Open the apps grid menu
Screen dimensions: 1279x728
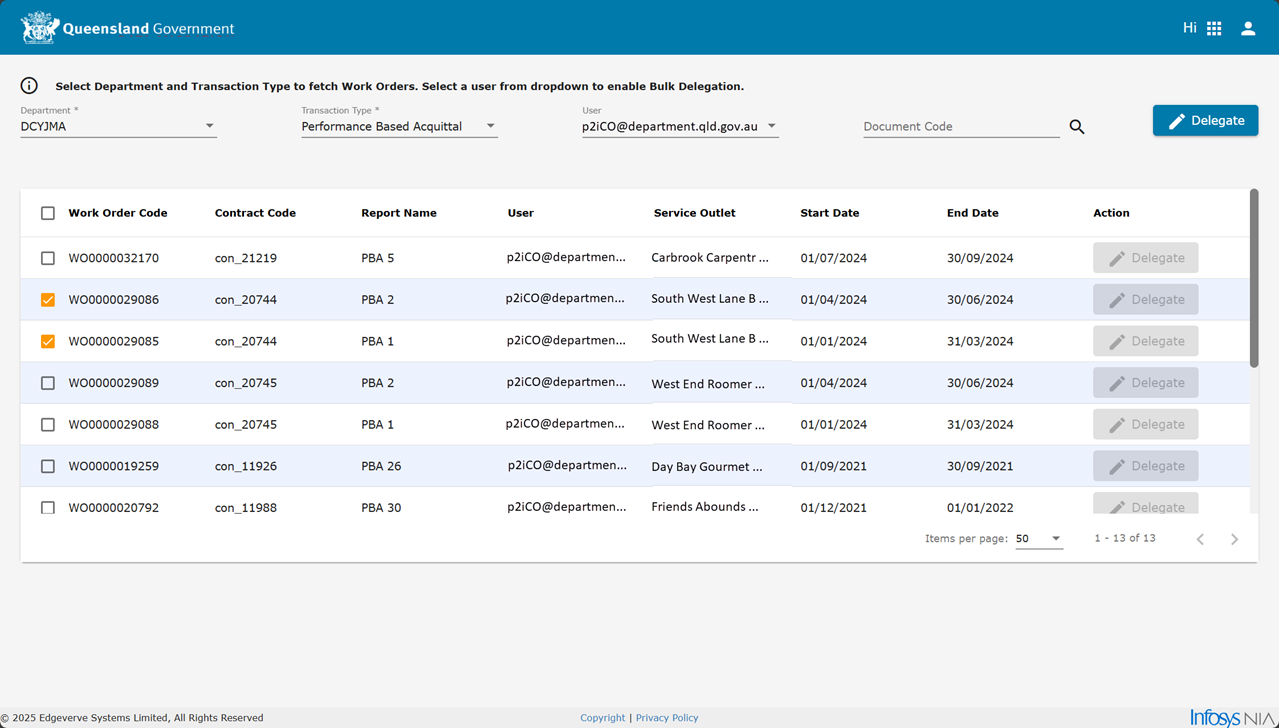pyautogui.click(x=1214, y=28)
